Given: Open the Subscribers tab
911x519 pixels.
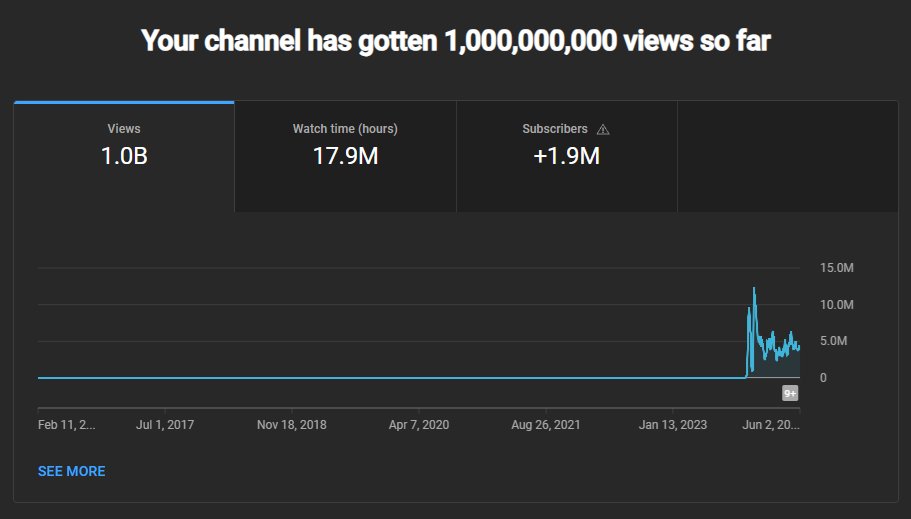Looking at the screenshot, I should (566, 157).
